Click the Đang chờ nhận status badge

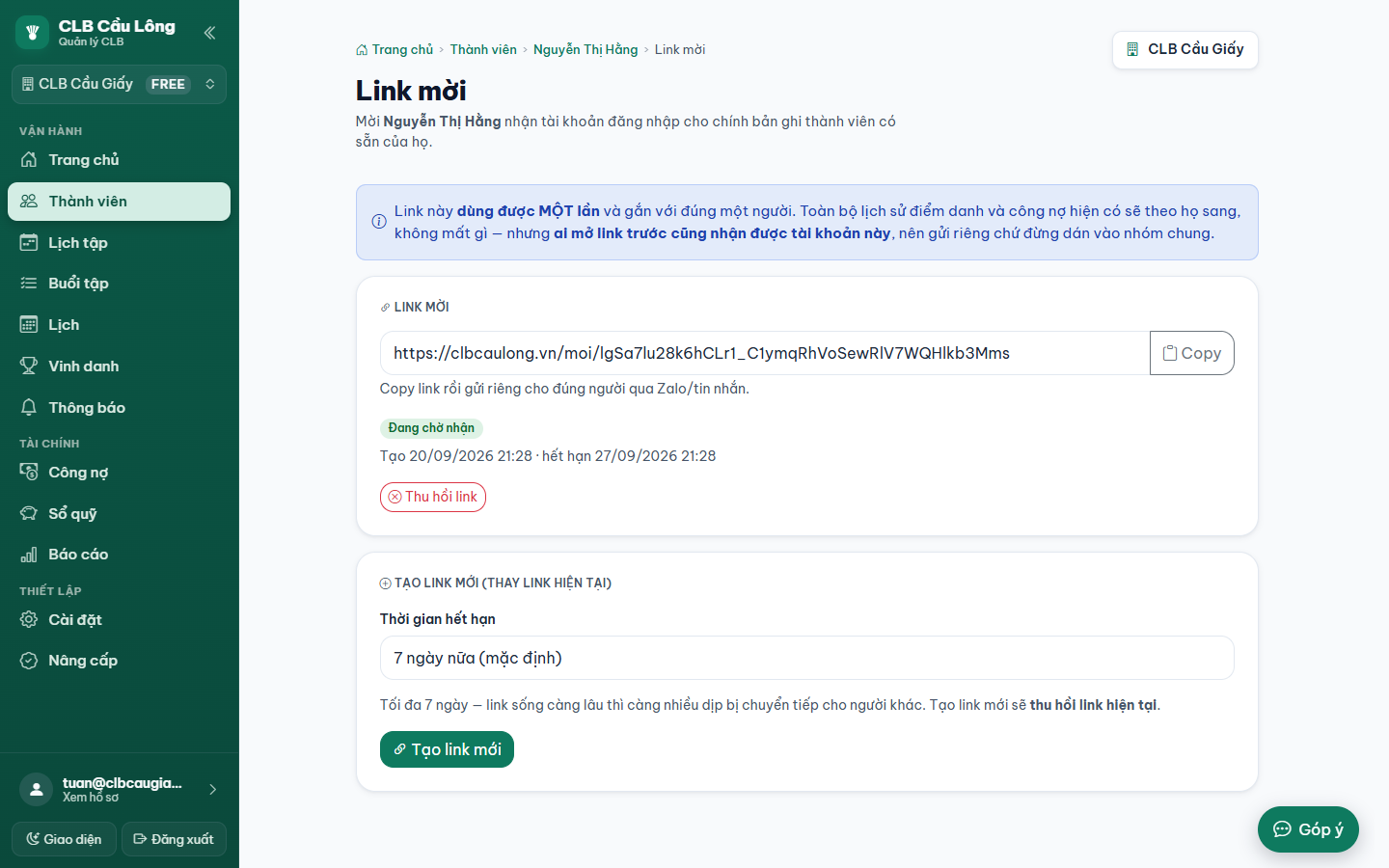(x=431, y=428)
